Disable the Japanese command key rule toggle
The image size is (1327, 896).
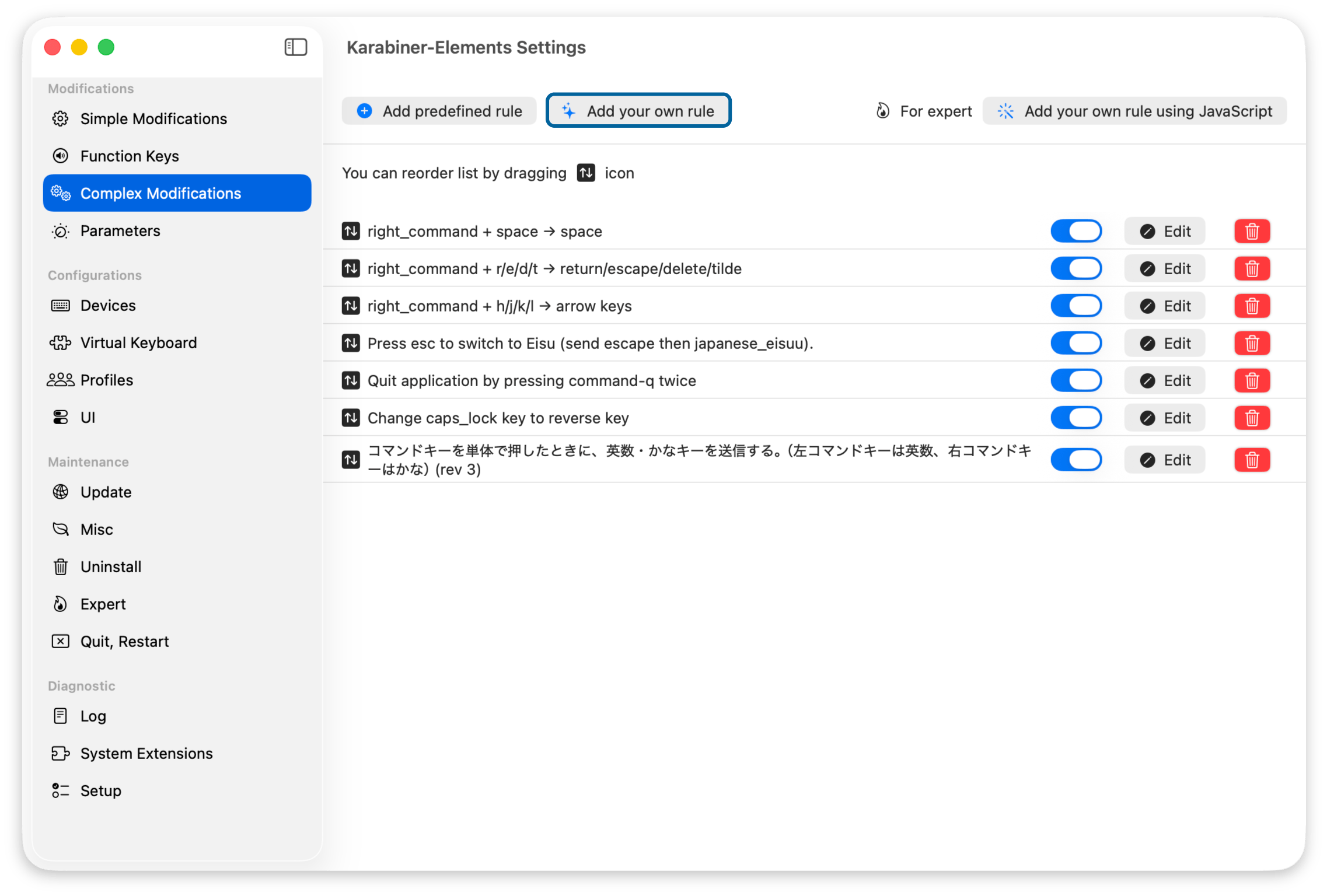click(1076, 460)
